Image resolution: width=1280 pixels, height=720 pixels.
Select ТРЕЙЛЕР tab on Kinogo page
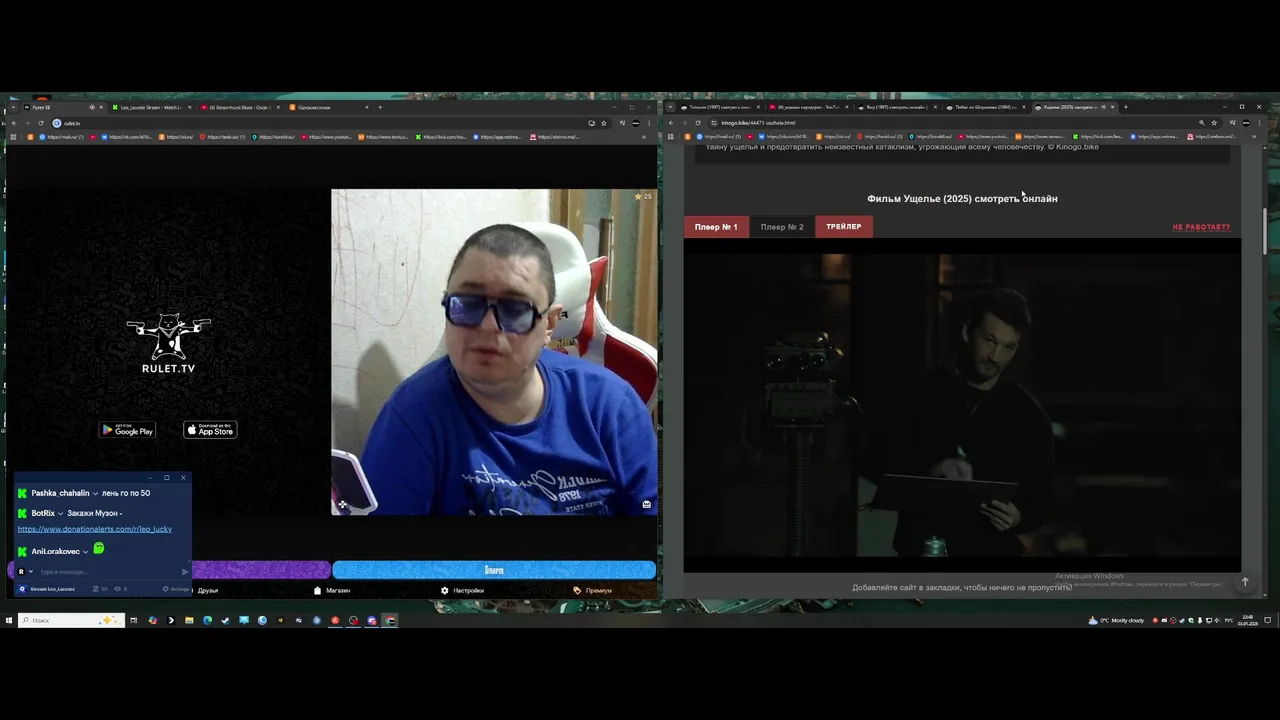tap(844, 227)
